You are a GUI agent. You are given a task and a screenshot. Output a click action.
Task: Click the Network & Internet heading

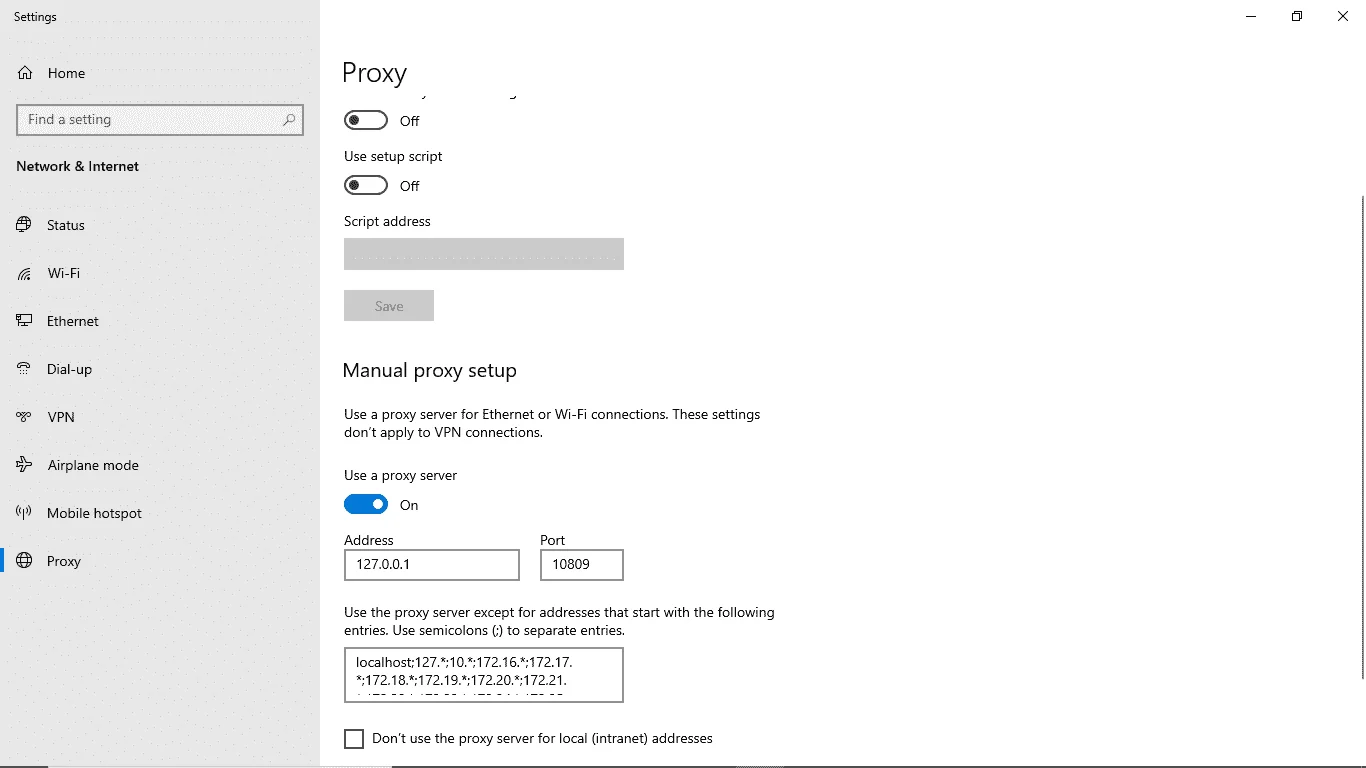click(x=78, y=166)
